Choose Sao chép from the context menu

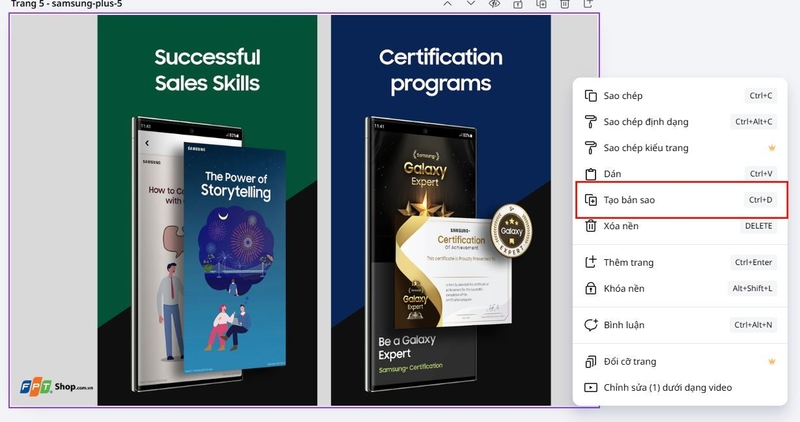pos(680,95)
